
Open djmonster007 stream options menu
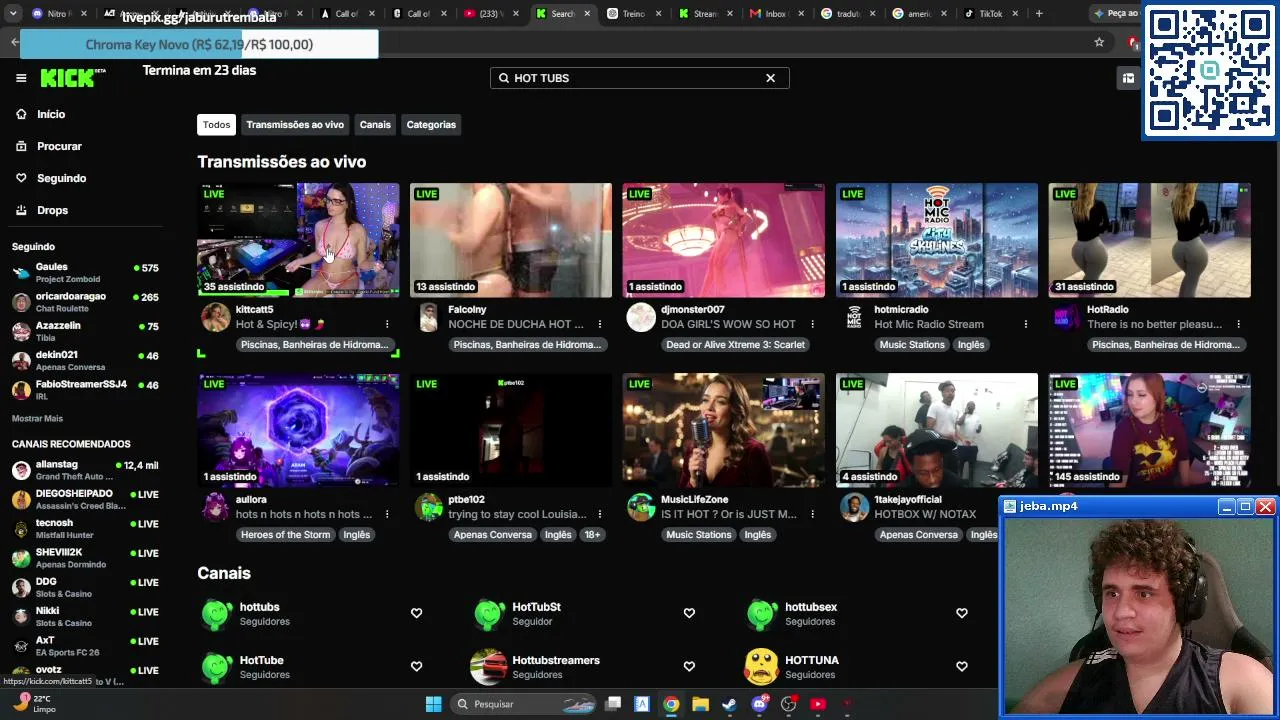(813, 324)
